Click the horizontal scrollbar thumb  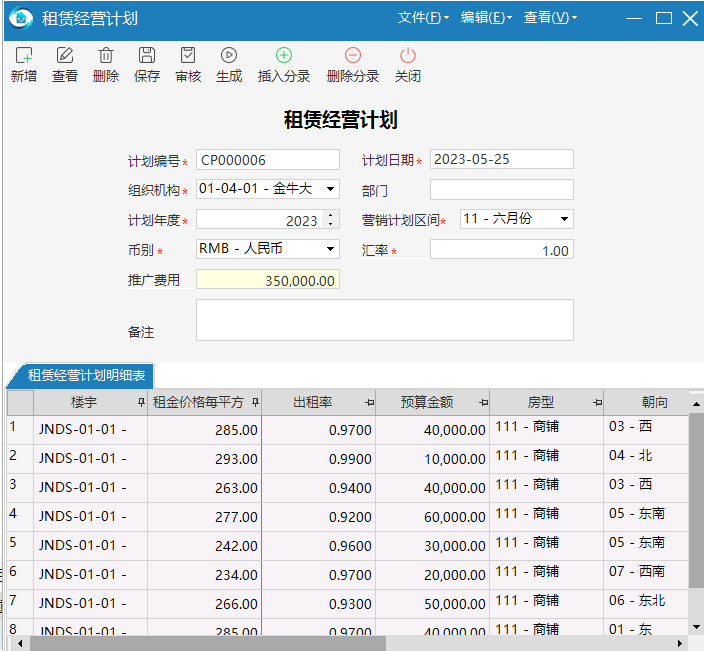coord(208,643)
